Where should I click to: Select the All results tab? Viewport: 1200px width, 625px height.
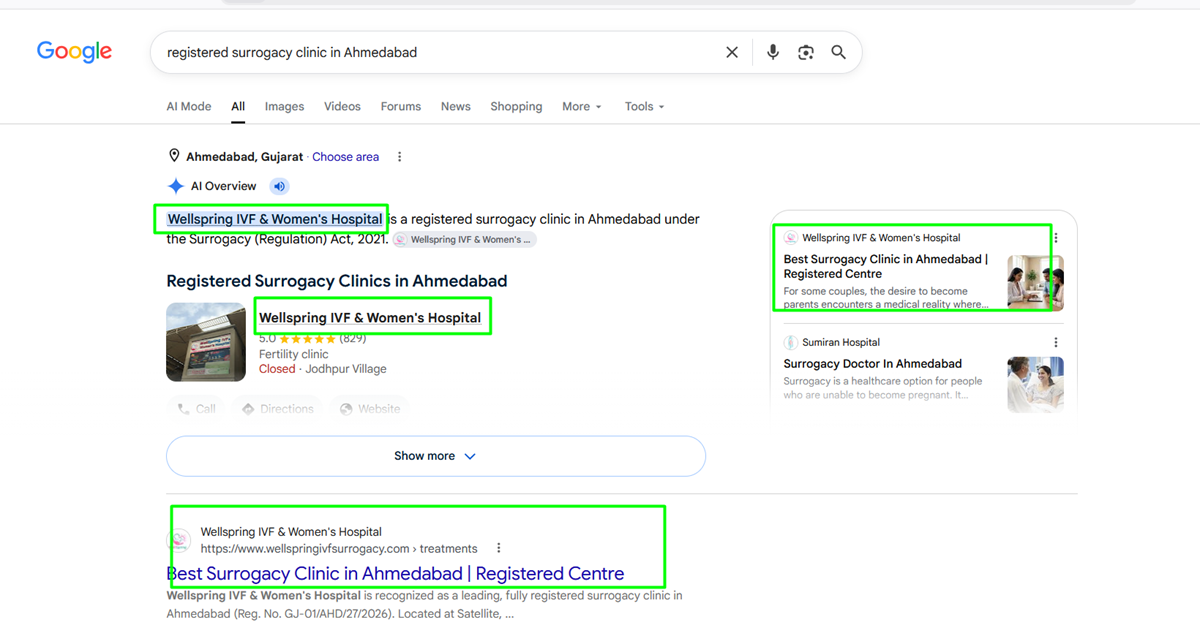pos(238,107)
